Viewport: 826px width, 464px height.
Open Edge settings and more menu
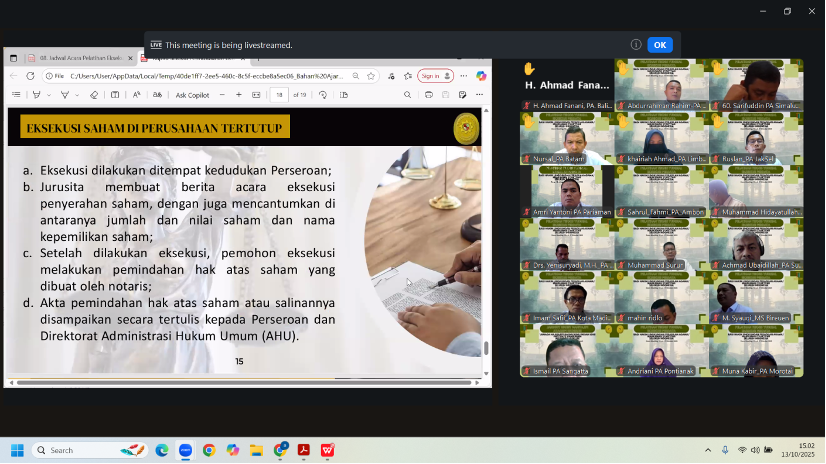click(x=463, y=76)
